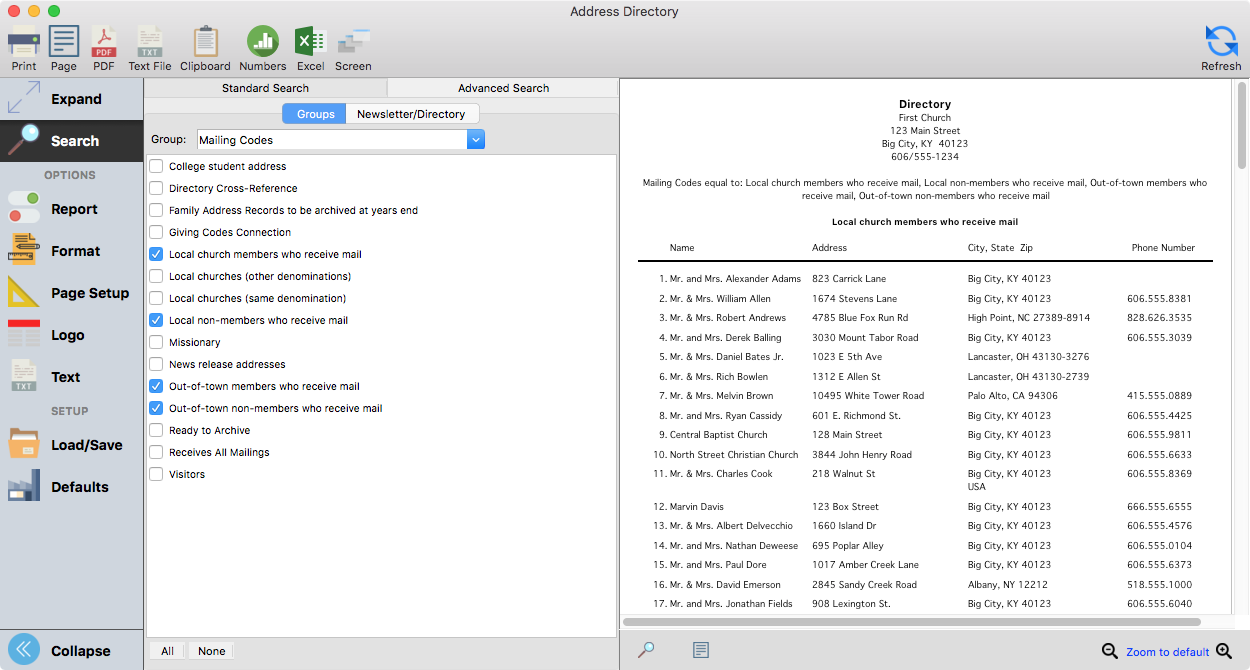Screen dimensions: 1250x670
Task: Export report as PDF
Action: click(x=104, y=47)
